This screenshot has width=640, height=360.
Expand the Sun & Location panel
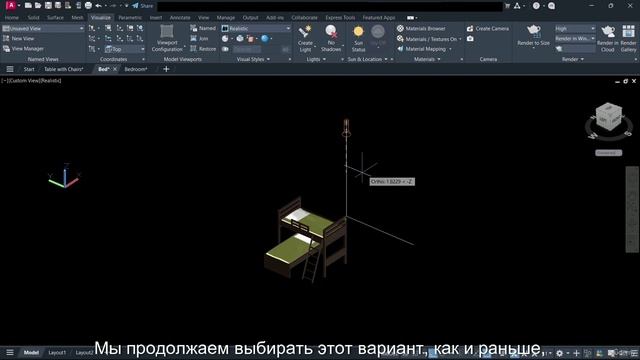[367, 59]
